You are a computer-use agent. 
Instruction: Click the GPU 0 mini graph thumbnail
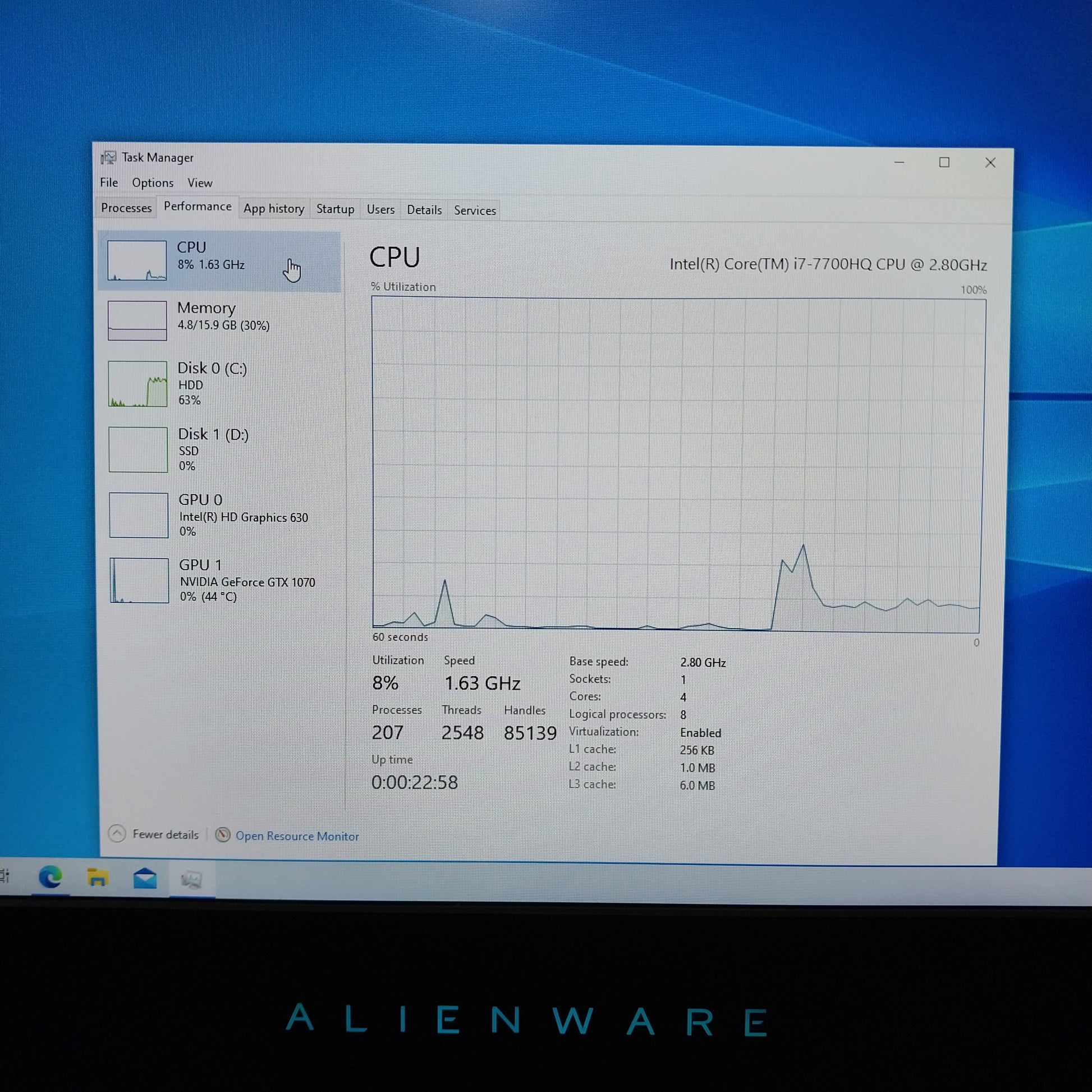click(x=139, y=515)
